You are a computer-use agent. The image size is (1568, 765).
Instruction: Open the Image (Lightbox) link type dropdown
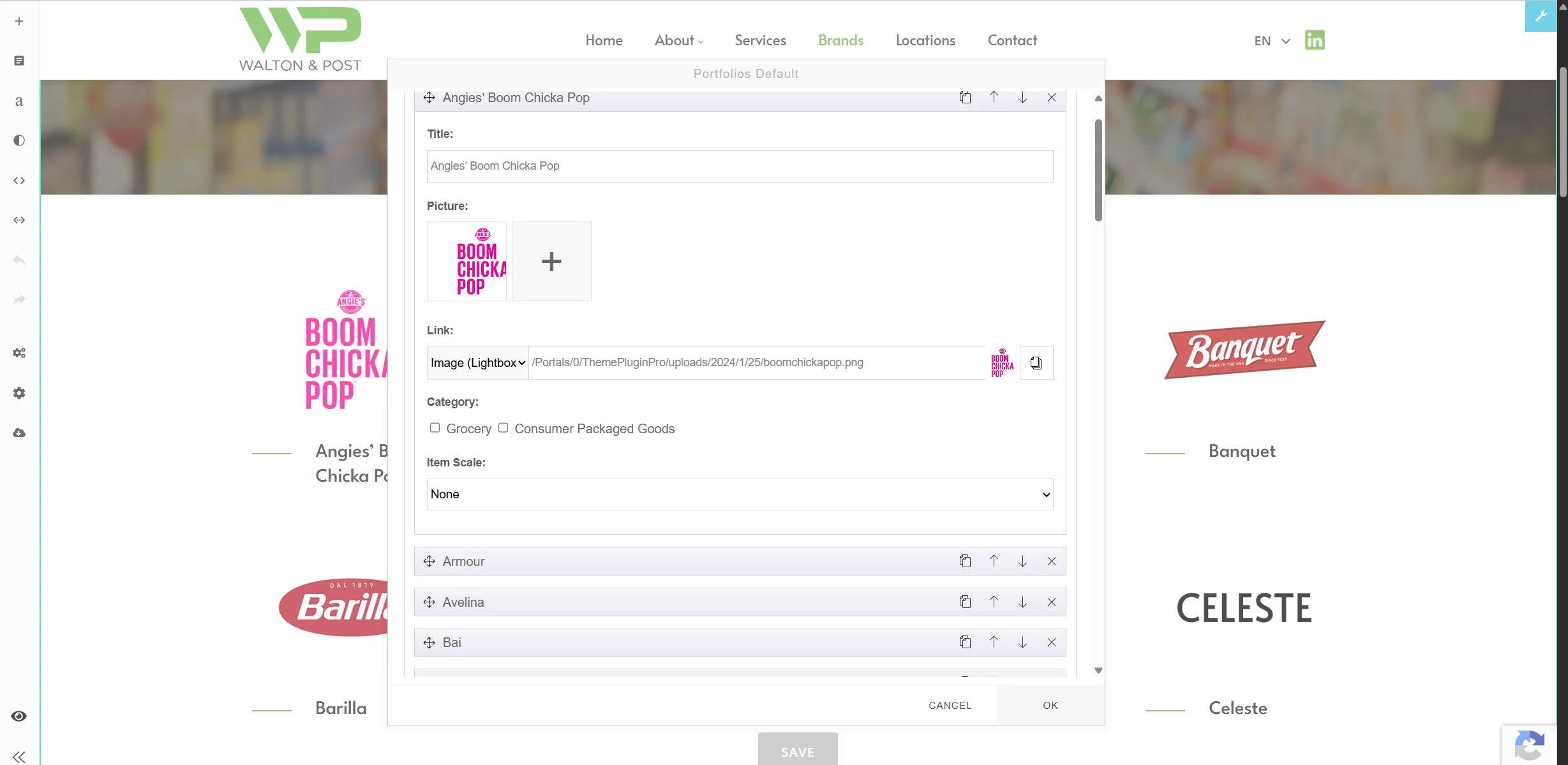(x=478, y=363)
